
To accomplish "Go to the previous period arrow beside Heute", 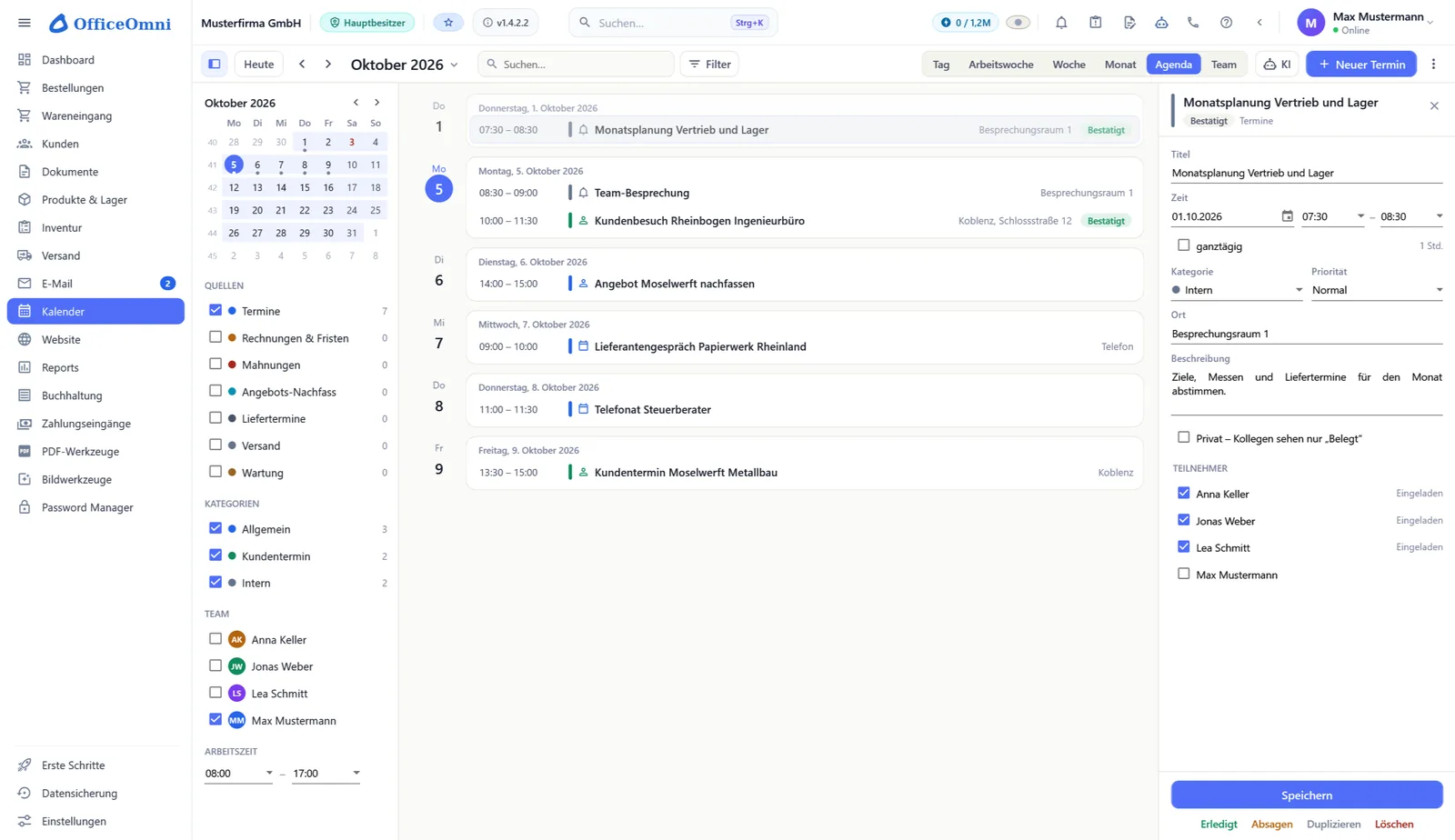I will [x=302, y=65].
